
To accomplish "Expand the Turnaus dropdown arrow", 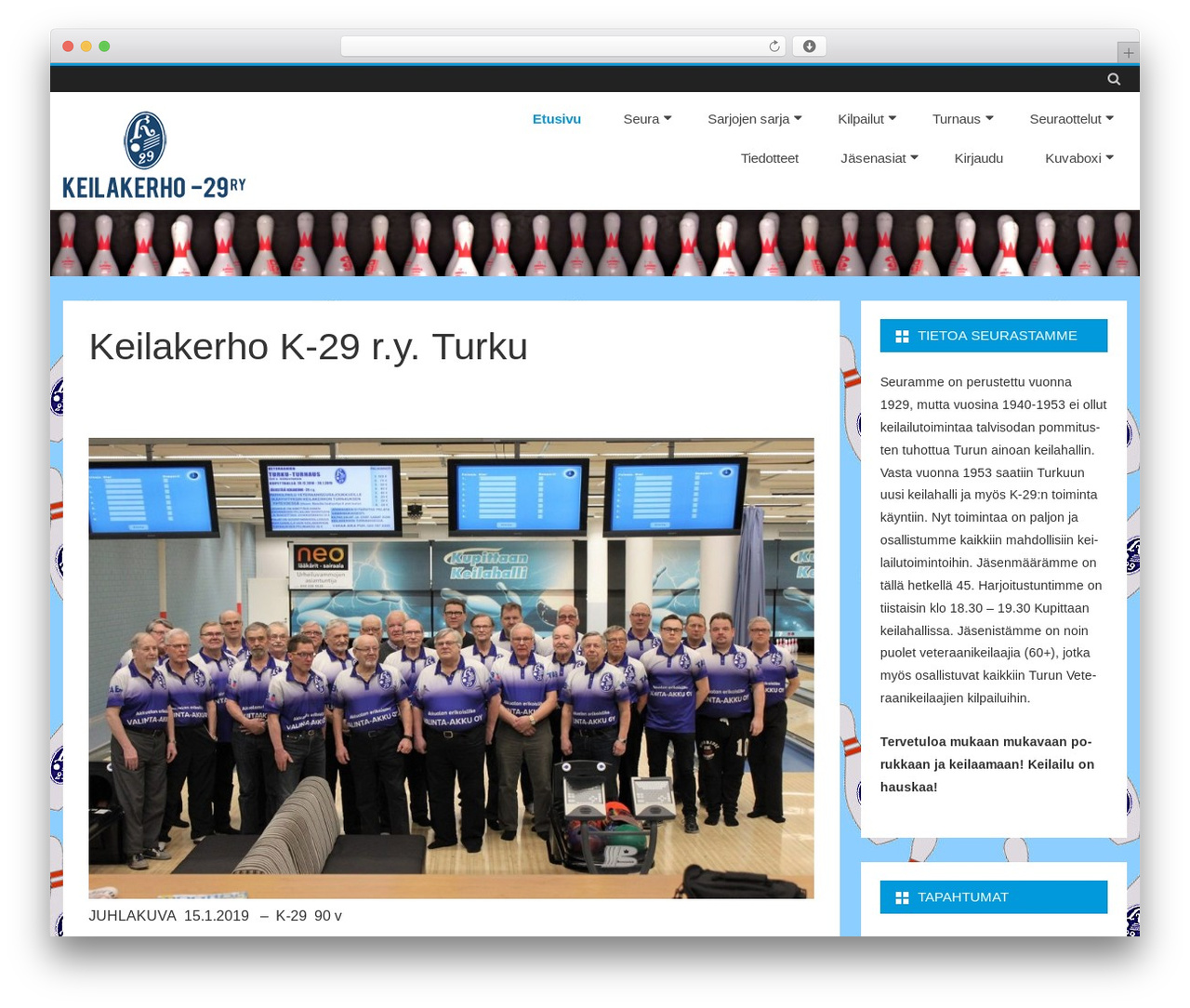I will pyautogui.click(x=989, y=118).
